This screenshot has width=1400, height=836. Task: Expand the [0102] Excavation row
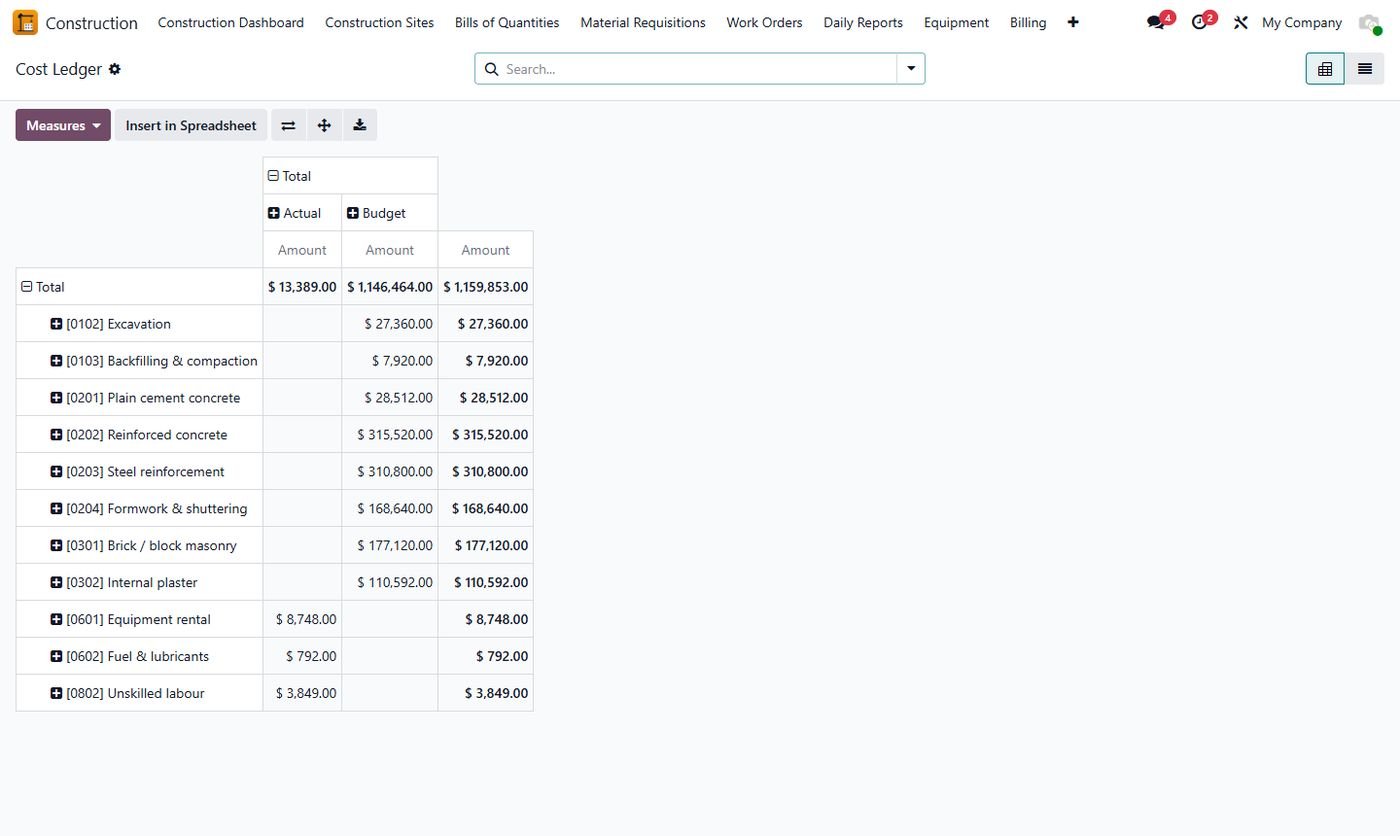tap(139, 324)
